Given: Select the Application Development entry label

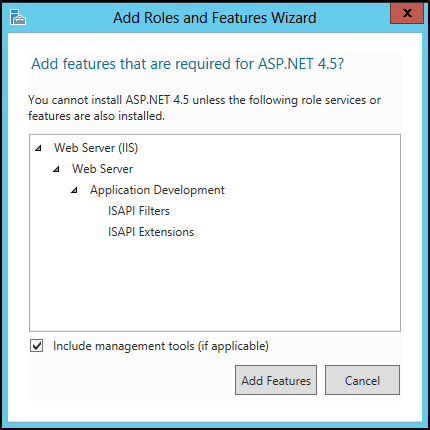Looking at the screenshot, I should [157, 190].
